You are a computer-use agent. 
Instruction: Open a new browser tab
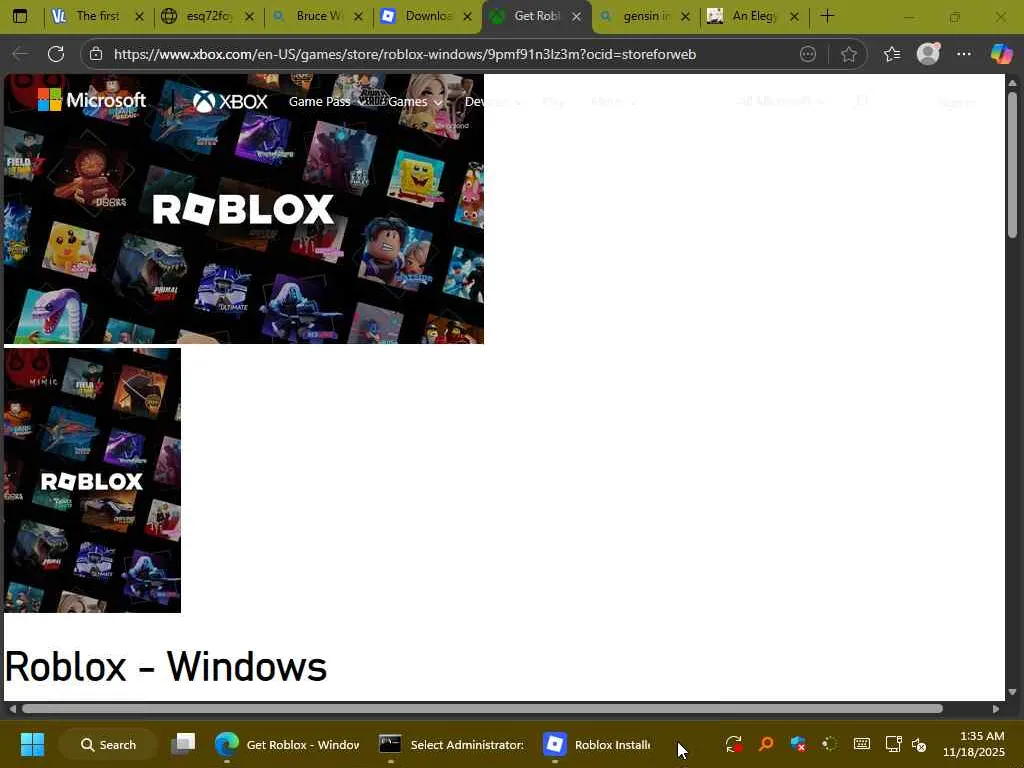827,16
